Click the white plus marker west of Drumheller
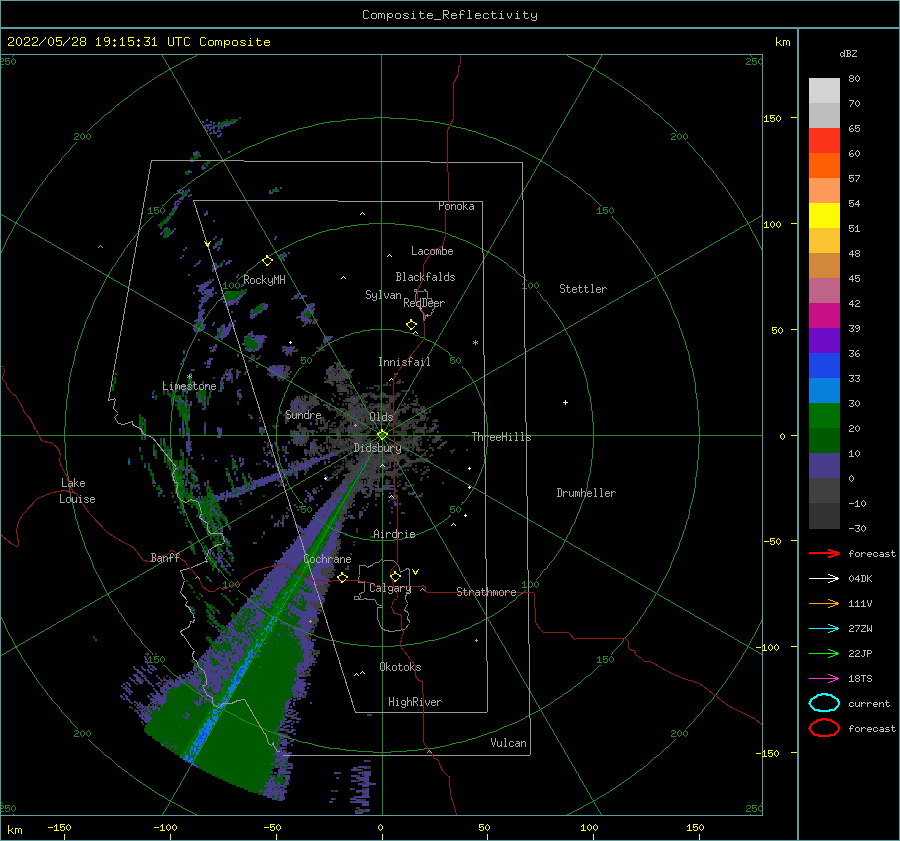The width and height of the screenshot is (900, 841). [x=565, y=402]
